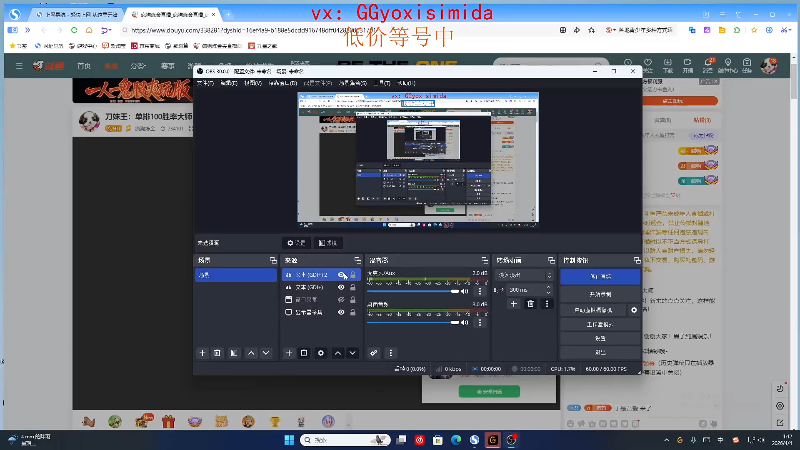
Task: Toggle visibility of the display capture source
Action: click(341, 312)
